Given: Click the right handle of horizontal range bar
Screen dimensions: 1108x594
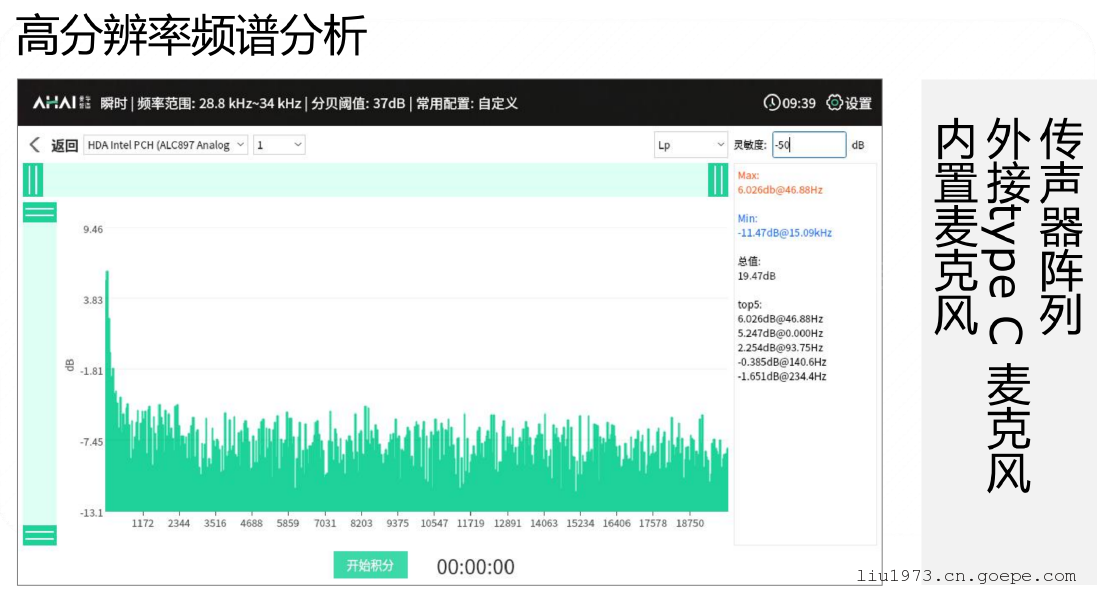Looking at the screenshot, I should point(718,180).
